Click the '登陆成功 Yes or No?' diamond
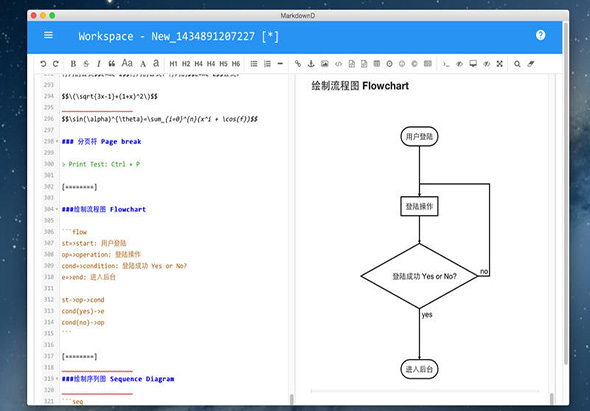590x411 pixels. coord(419,276)
